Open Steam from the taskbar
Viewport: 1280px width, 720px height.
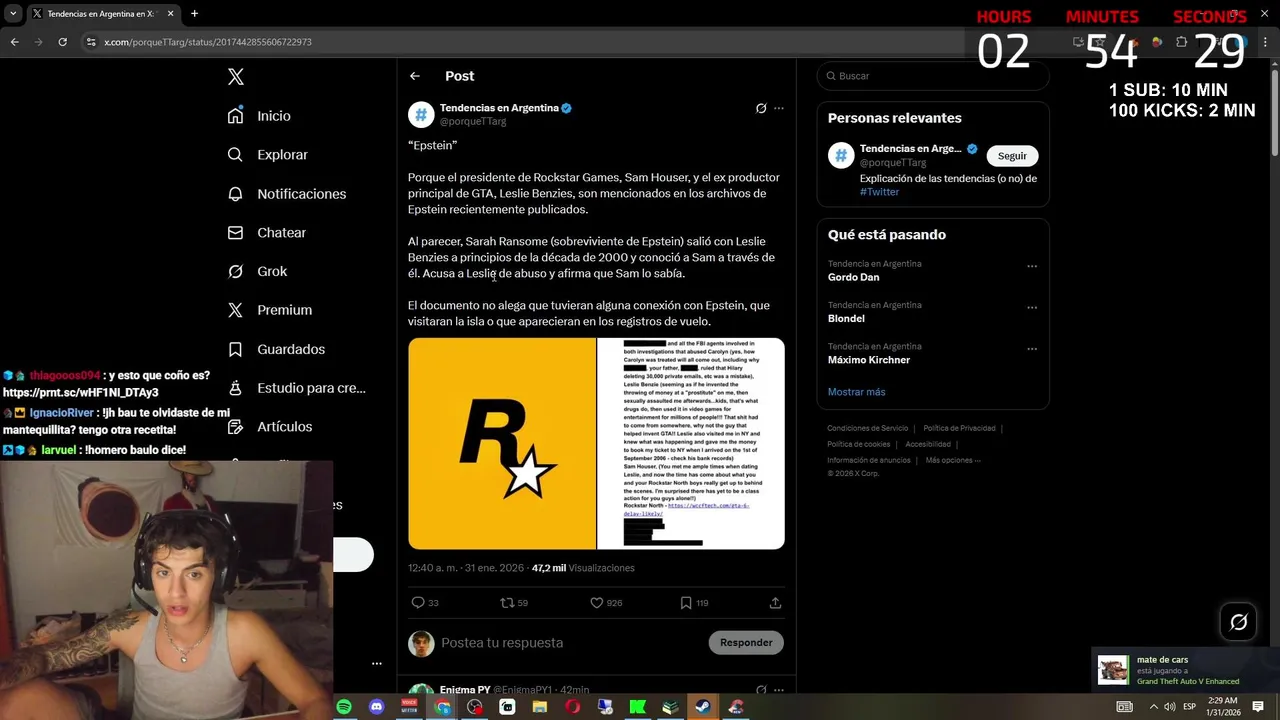click(703, 707)
